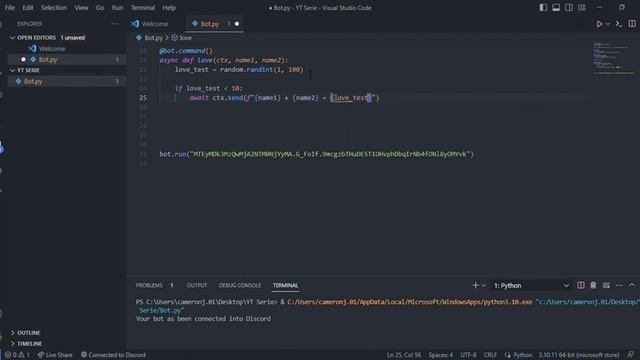This screenshot has height=360, width=640.
Task: Click Connected to Discord status item
Action: point(113,355)
